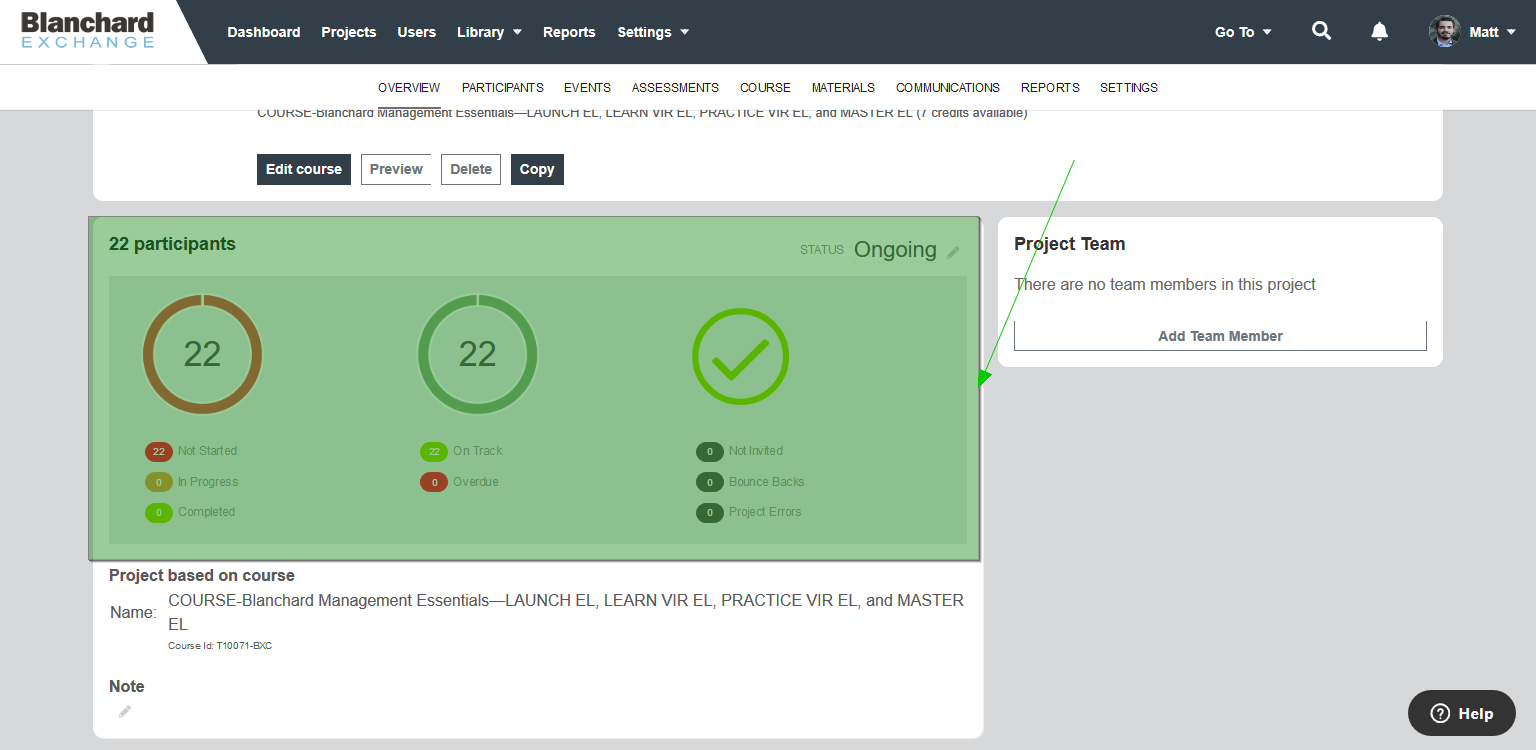The height and width of the screenshot is (750, 1536).
Task: Switch to the COMMUNICATIONS tab
Action: 948,88
